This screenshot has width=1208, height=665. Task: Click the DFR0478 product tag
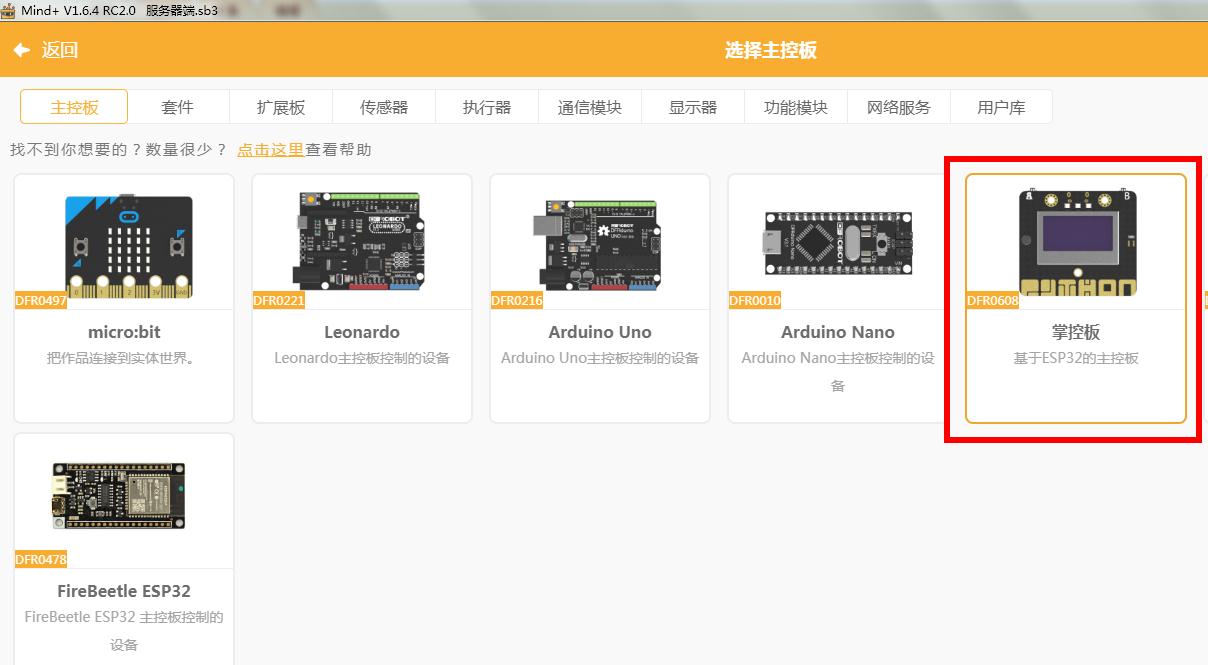click(41, 560)
